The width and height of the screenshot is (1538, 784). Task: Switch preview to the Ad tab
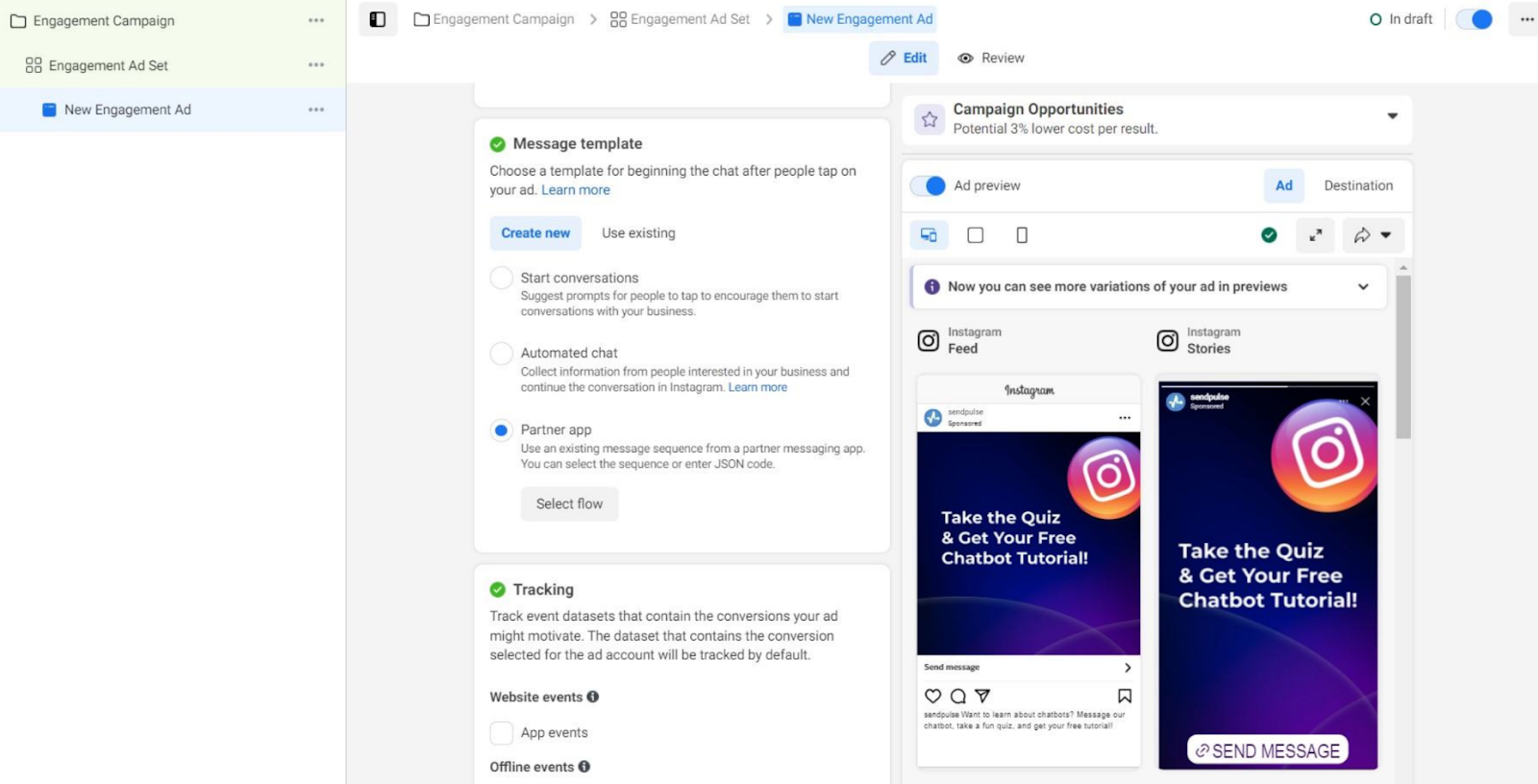[x=1284, y=185]
